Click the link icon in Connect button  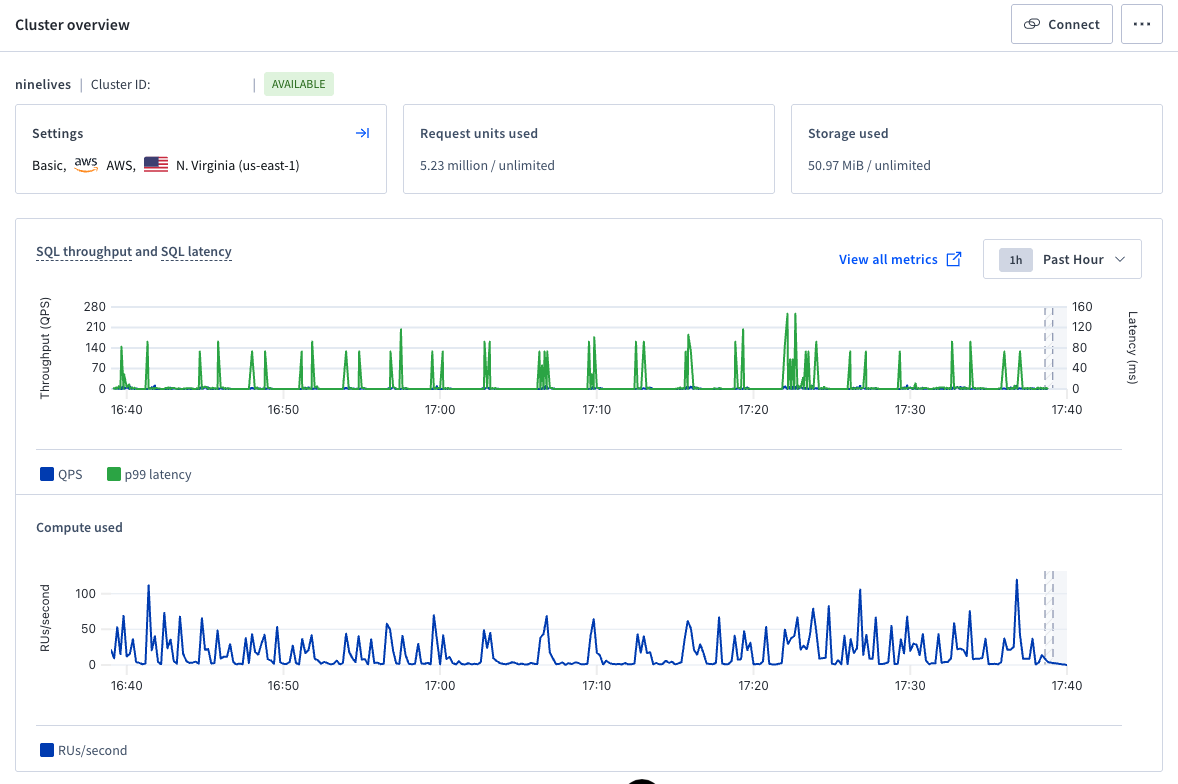click(1032, 24)
